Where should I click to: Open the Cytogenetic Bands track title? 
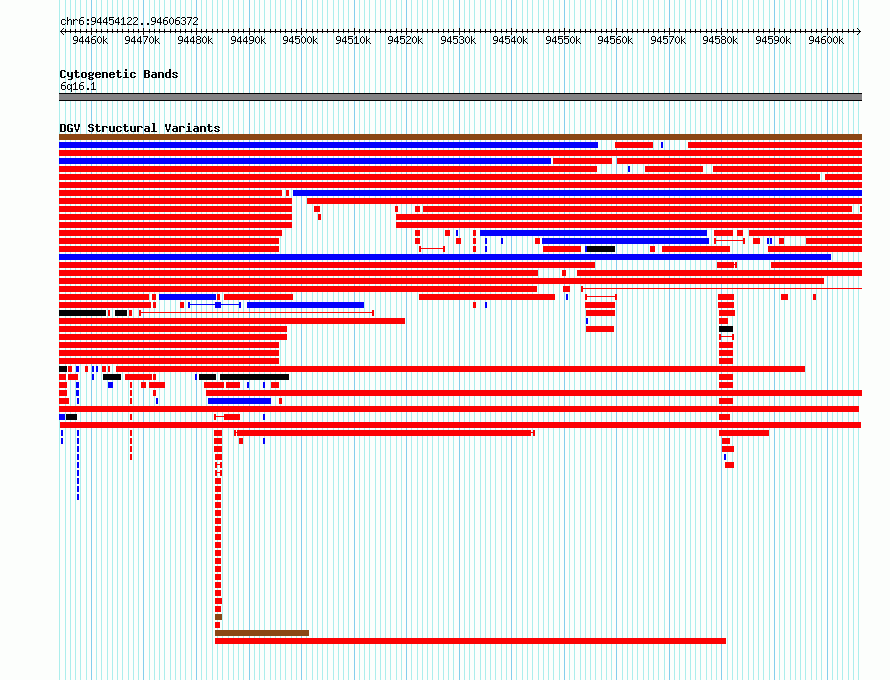[119, 74]
